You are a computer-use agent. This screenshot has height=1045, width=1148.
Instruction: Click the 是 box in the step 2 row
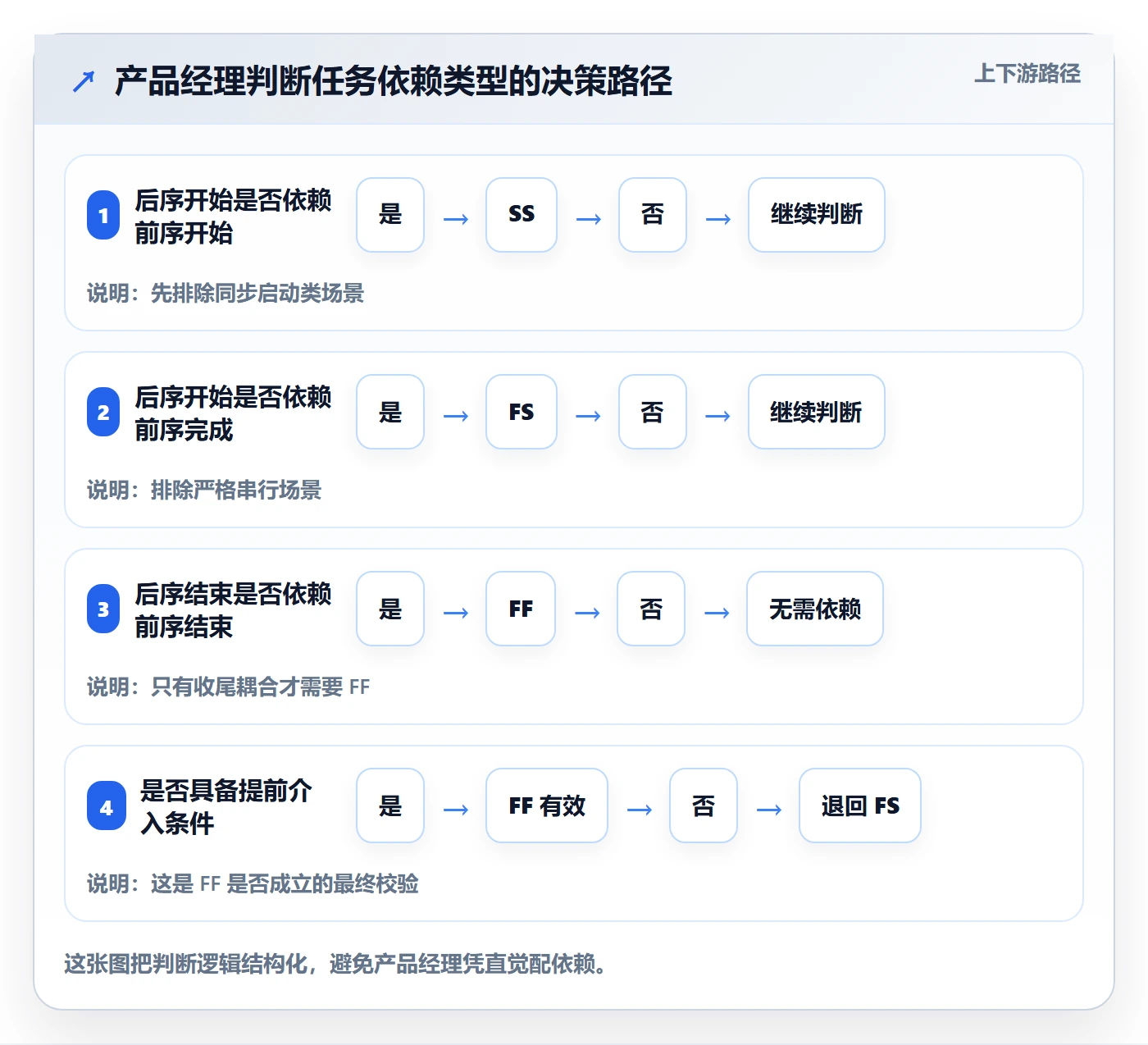tap(390, 412)
